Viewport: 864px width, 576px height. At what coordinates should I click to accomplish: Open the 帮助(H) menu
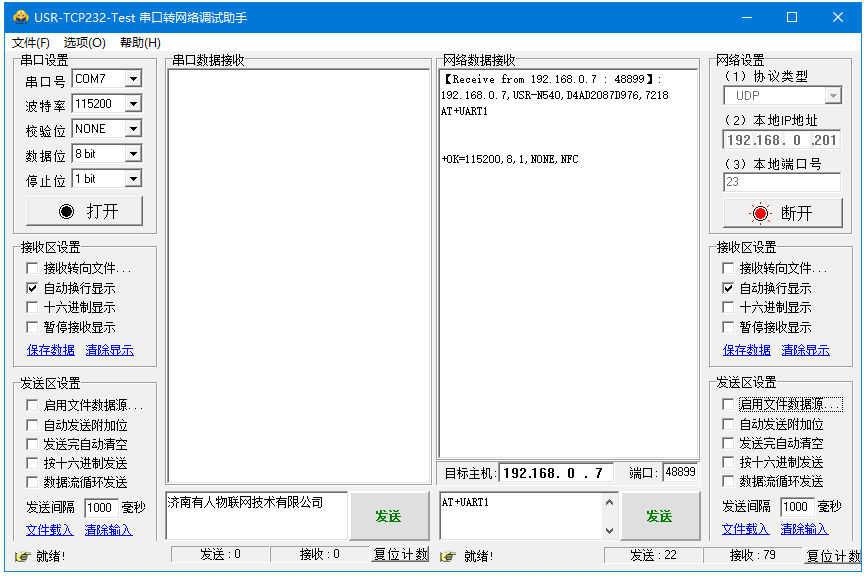pyautogui.click(x=140, y=43)
